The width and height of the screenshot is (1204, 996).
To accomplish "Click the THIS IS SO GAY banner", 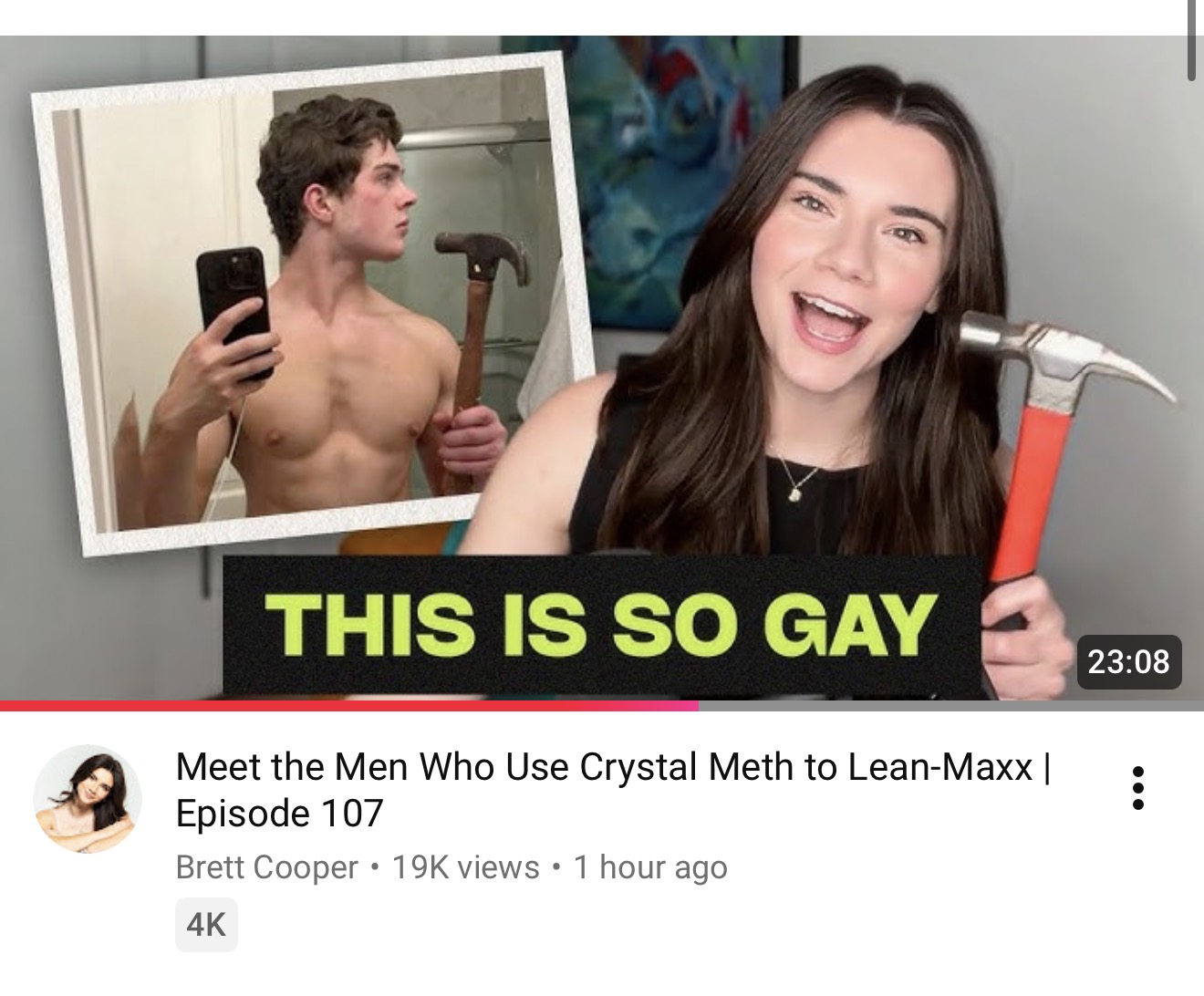I will click(602, 627).
